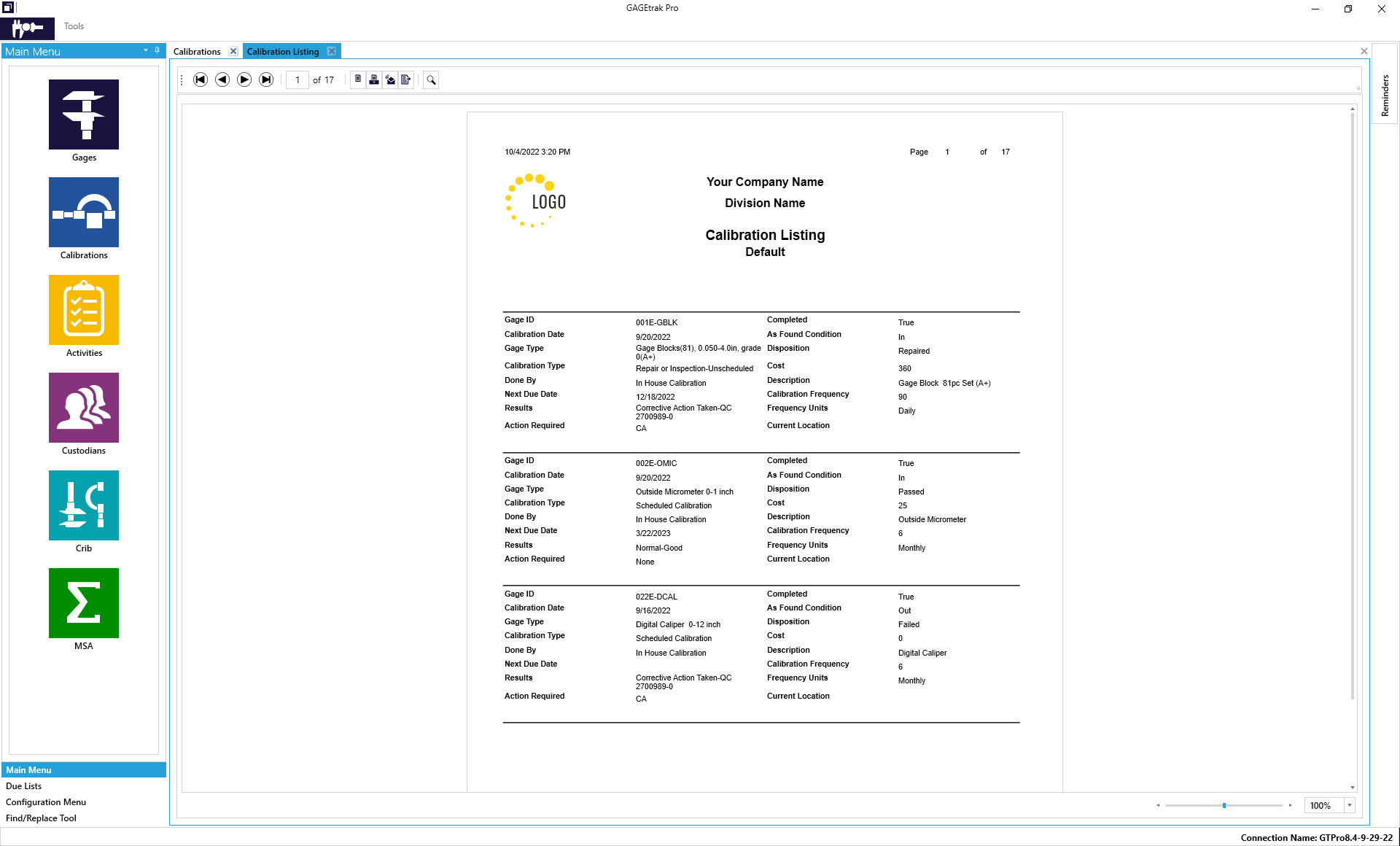Click the zoom slider handle
Viewport: 1400px width, 846px height.
tap(1224, 805)
